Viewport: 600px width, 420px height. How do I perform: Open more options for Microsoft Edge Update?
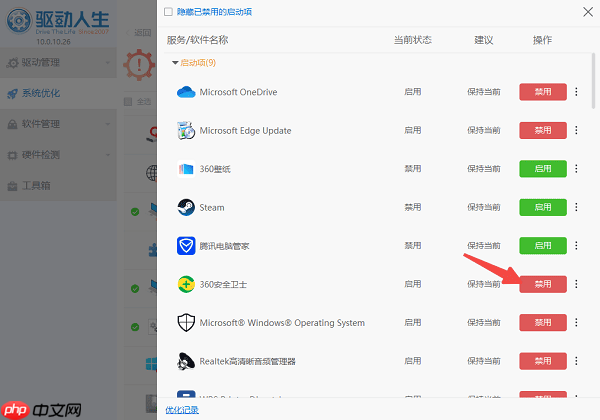[576, 130]
